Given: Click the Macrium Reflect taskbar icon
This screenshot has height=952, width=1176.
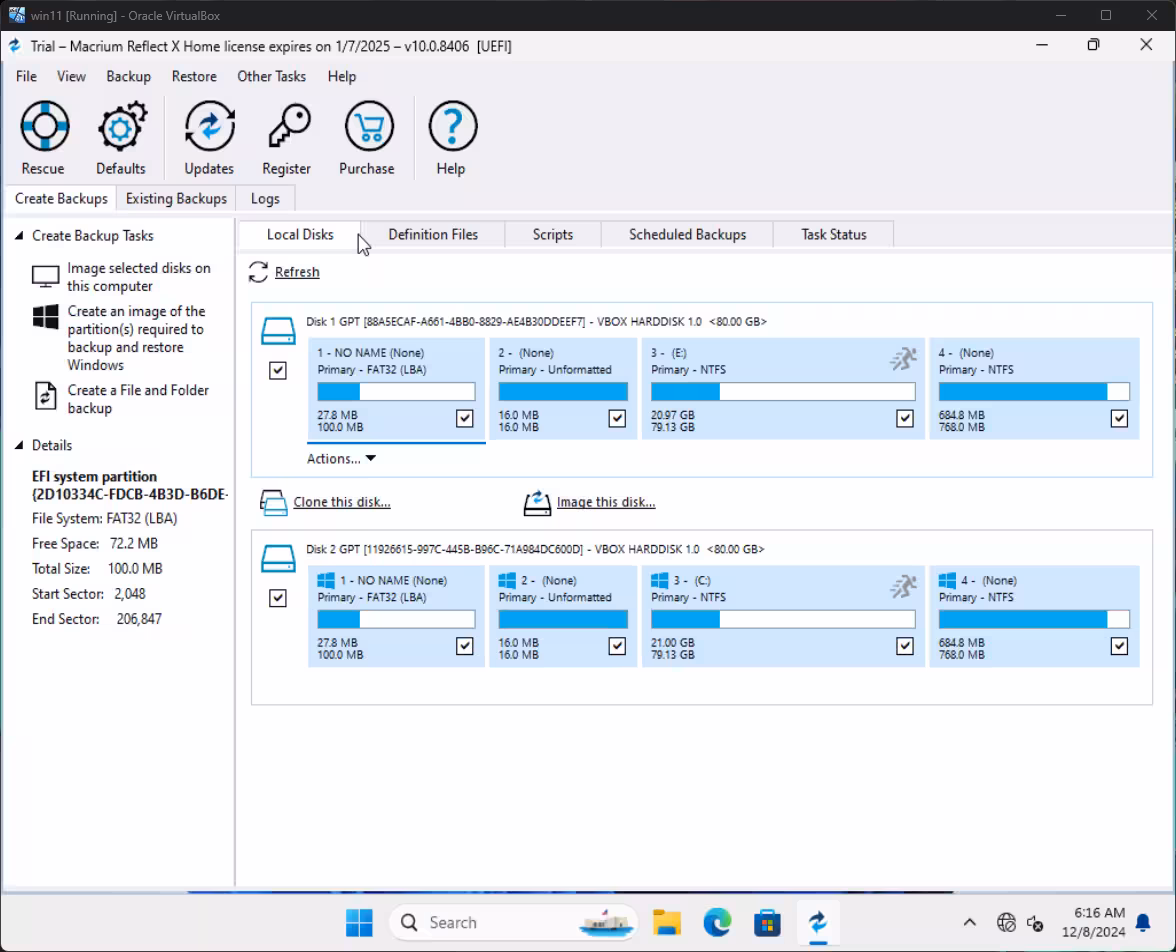Looking at the screenshot, I should (818, 923).
